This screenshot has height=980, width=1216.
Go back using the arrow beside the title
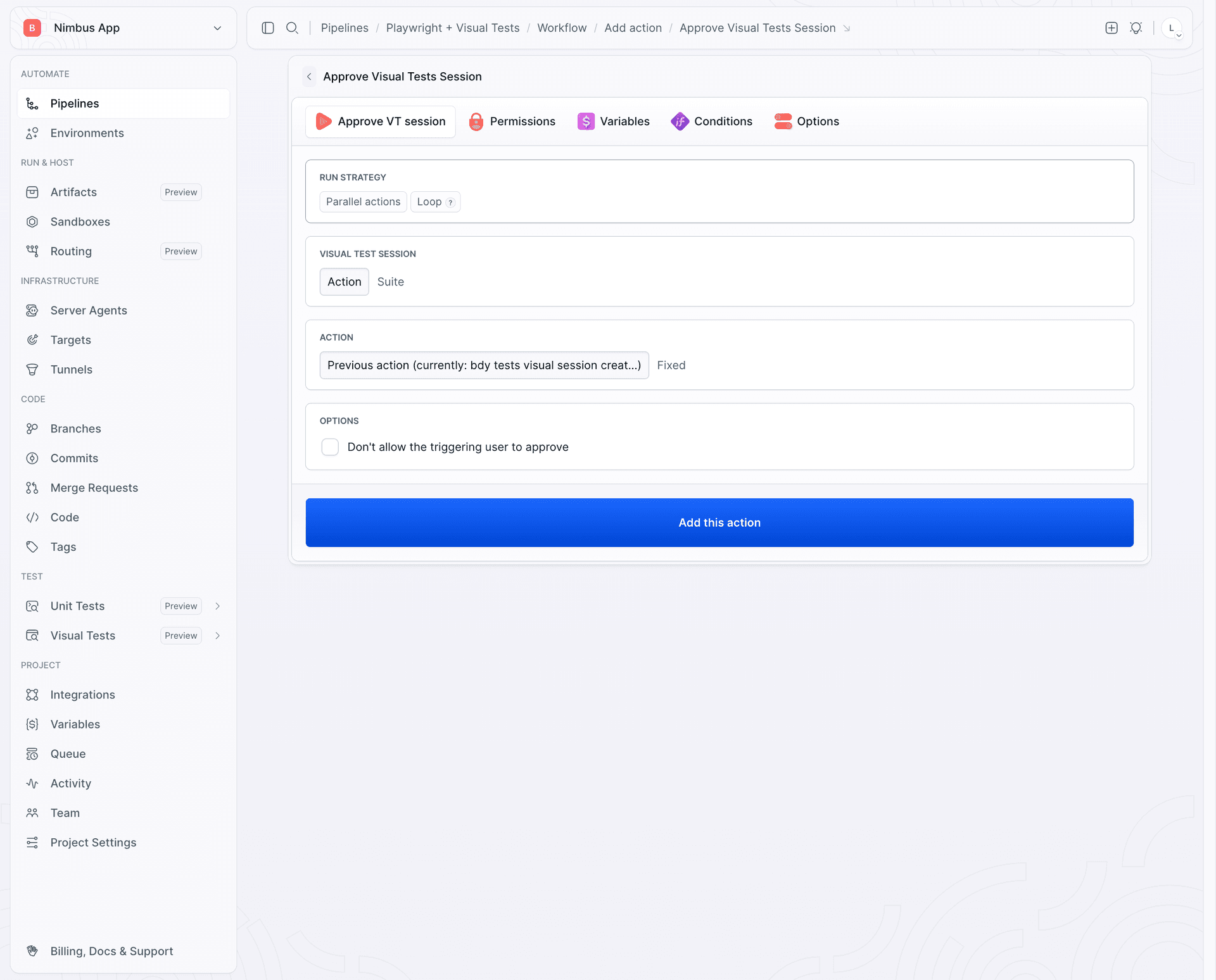tap(309, 77)
